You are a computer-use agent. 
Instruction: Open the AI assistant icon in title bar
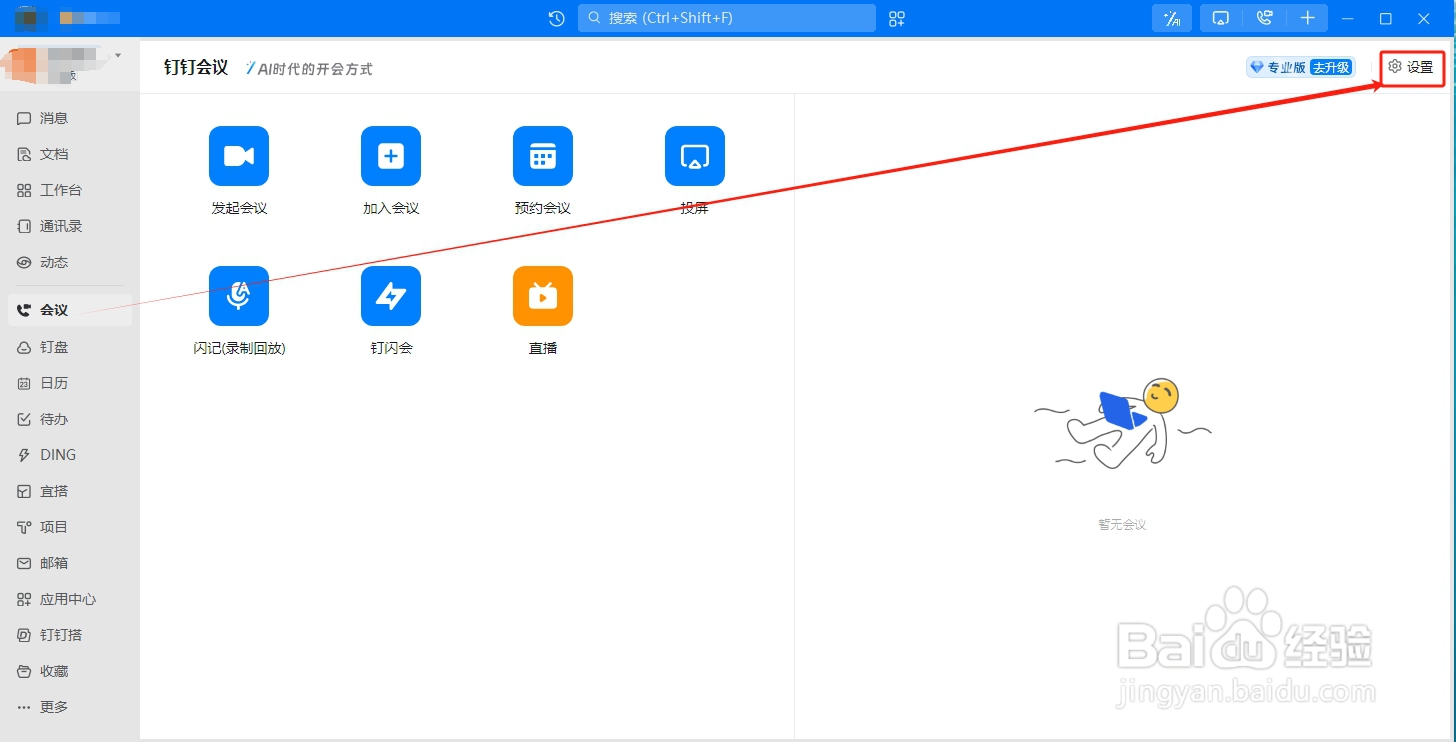[1172, 18]
